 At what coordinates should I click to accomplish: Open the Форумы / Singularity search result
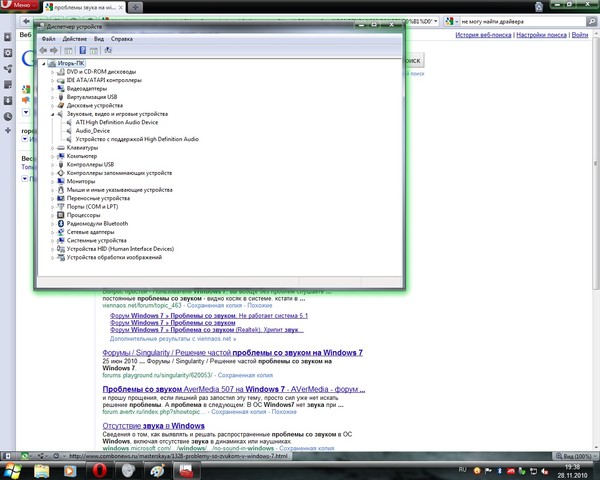(233, 353)
